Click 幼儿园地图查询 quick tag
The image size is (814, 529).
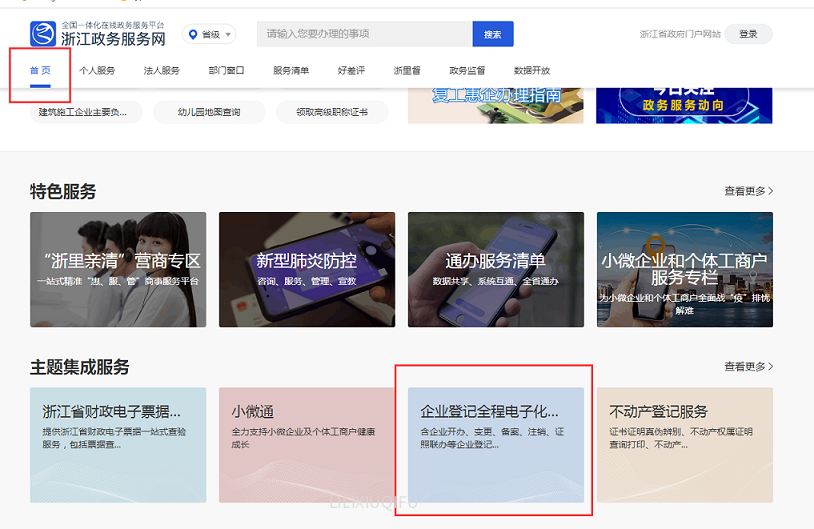coord(209,112)
